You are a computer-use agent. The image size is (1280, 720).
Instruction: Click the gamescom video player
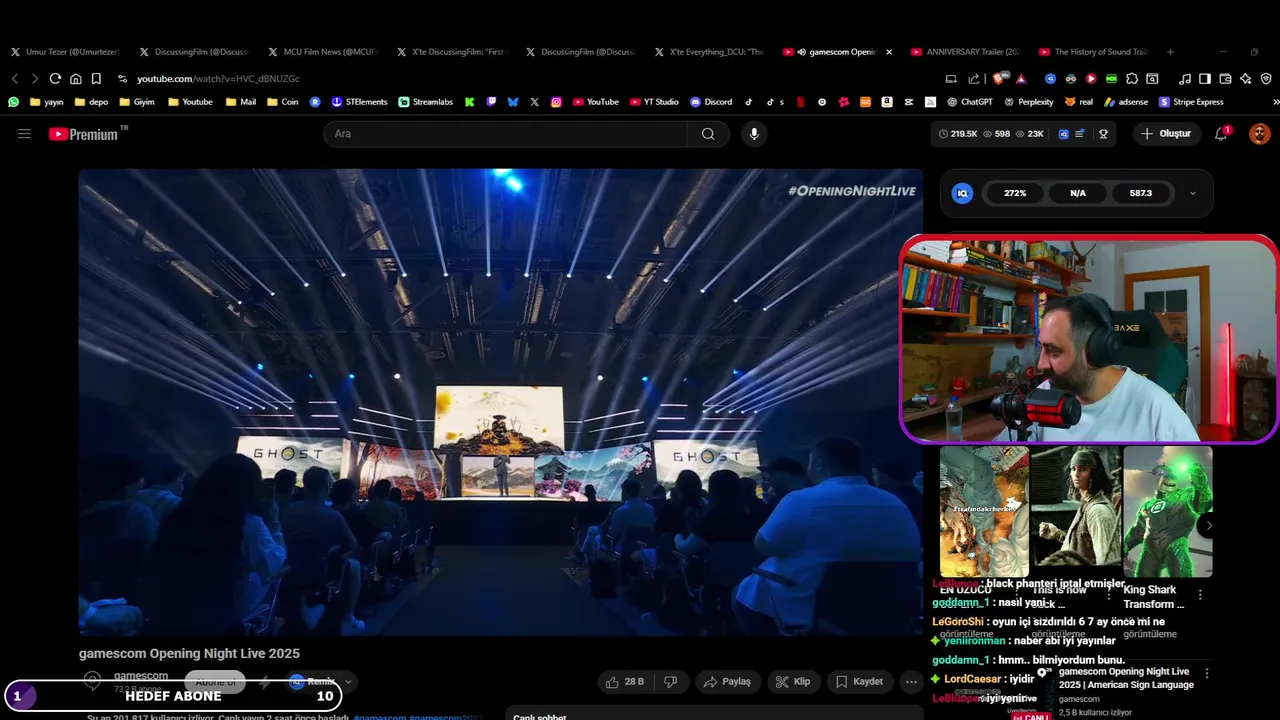(x=501, y=401)
